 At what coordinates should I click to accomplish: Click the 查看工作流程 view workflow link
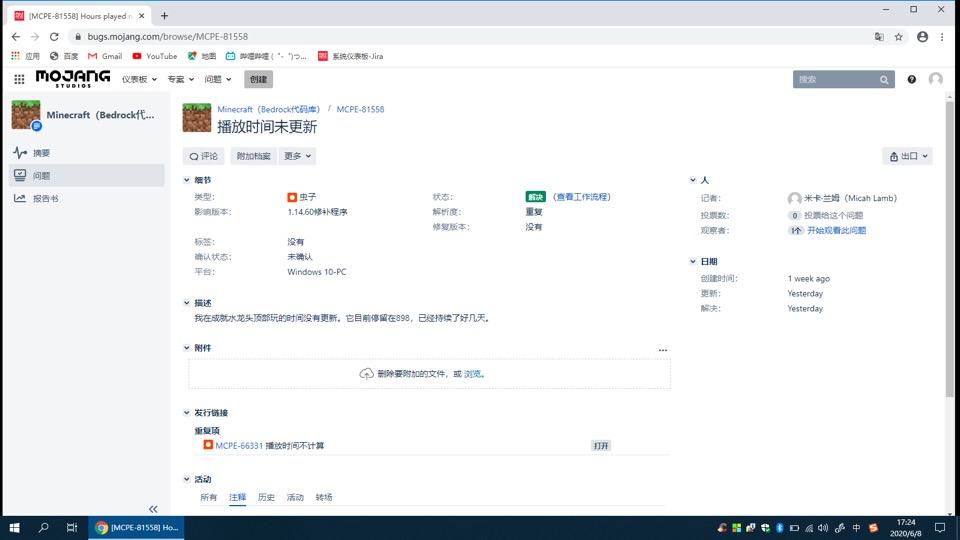[582, 197]
